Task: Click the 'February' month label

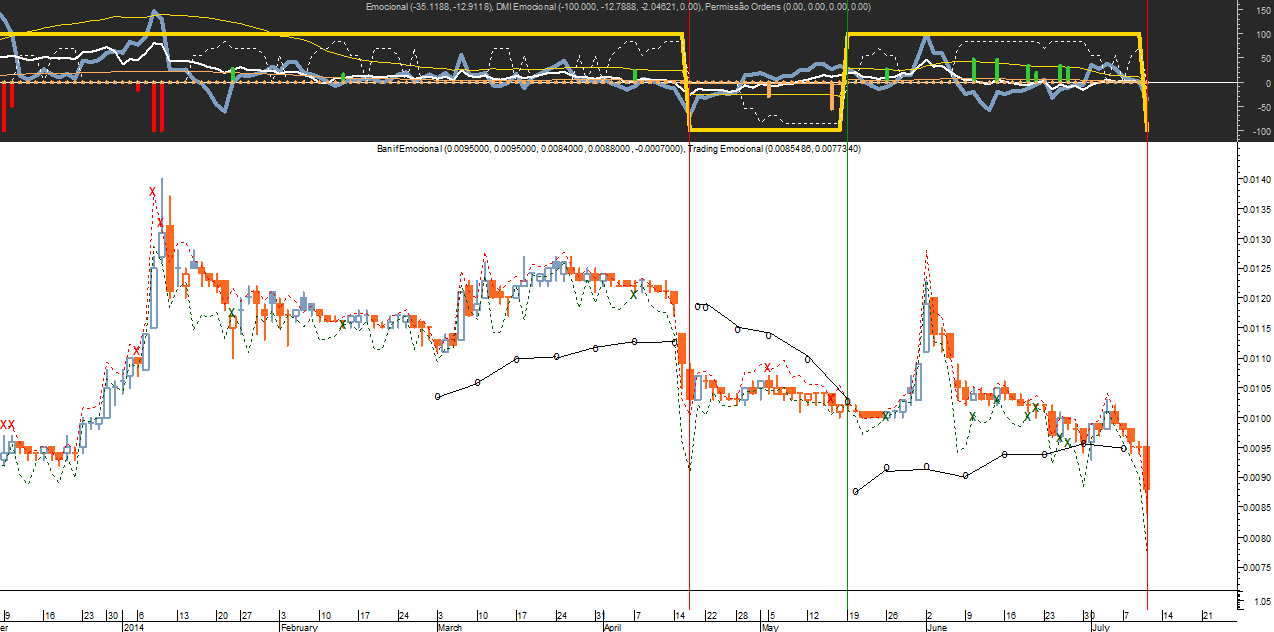Action: [x=299, y=628]
